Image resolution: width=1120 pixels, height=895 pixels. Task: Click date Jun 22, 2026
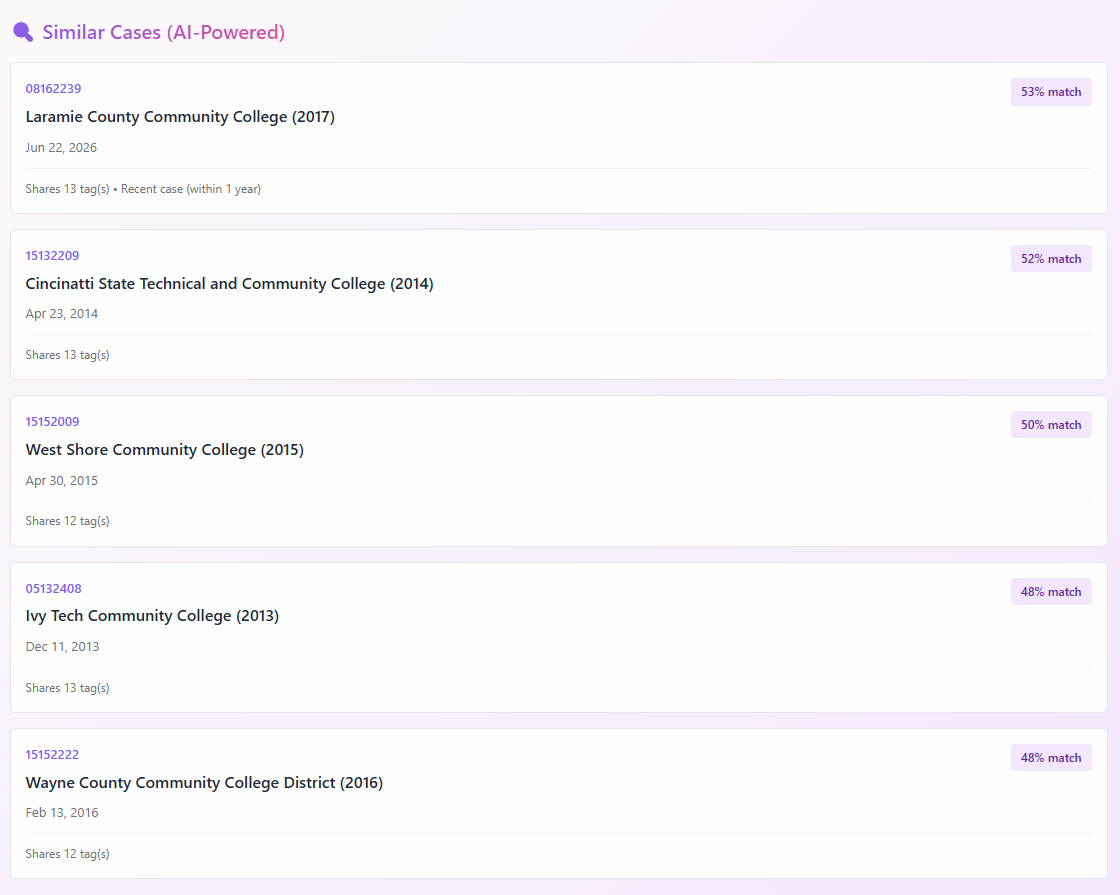tap(61, 148)
